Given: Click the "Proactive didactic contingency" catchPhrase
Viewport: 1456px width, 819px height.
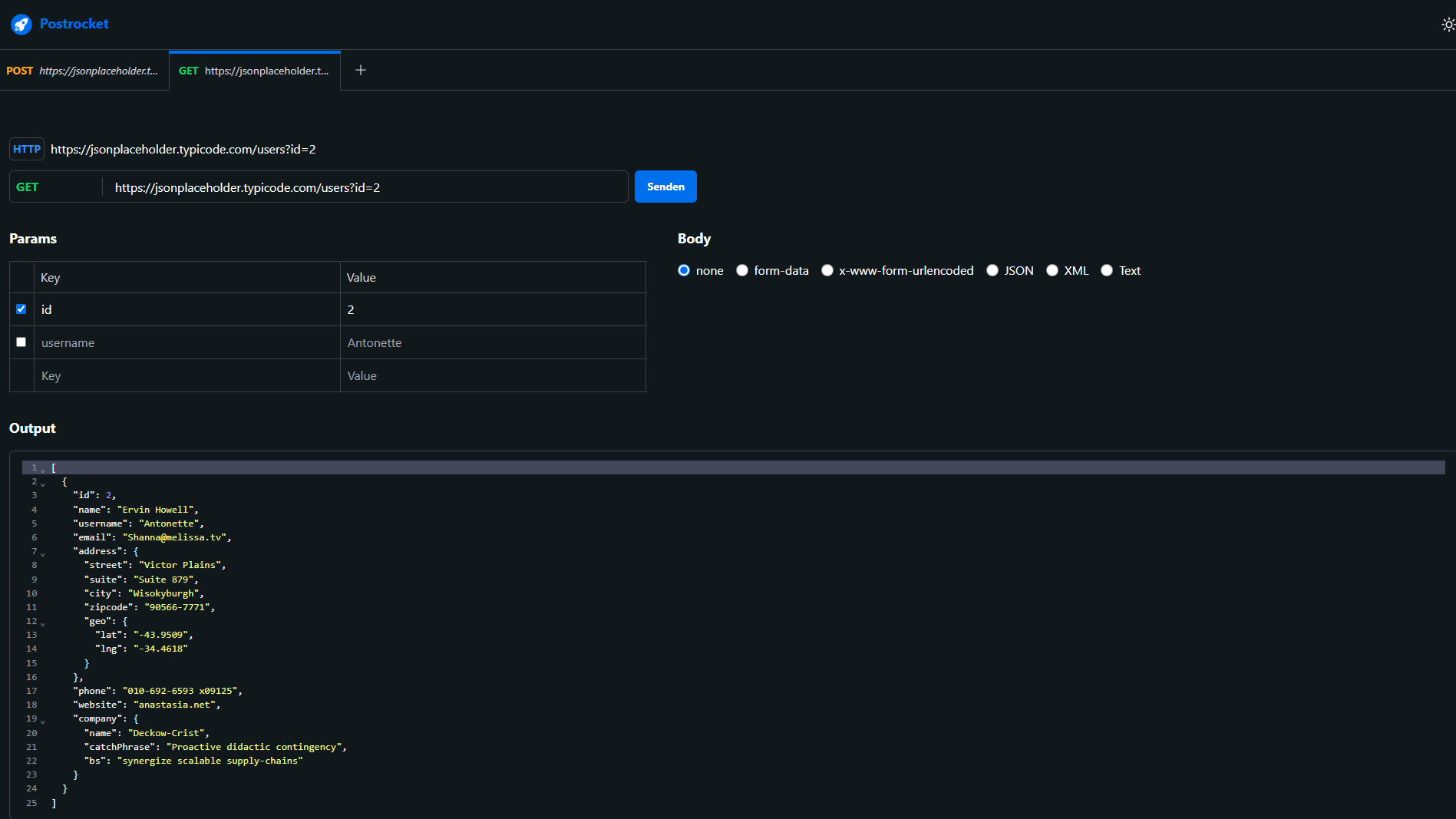Looking at the screenshot, I should point(254,747).
